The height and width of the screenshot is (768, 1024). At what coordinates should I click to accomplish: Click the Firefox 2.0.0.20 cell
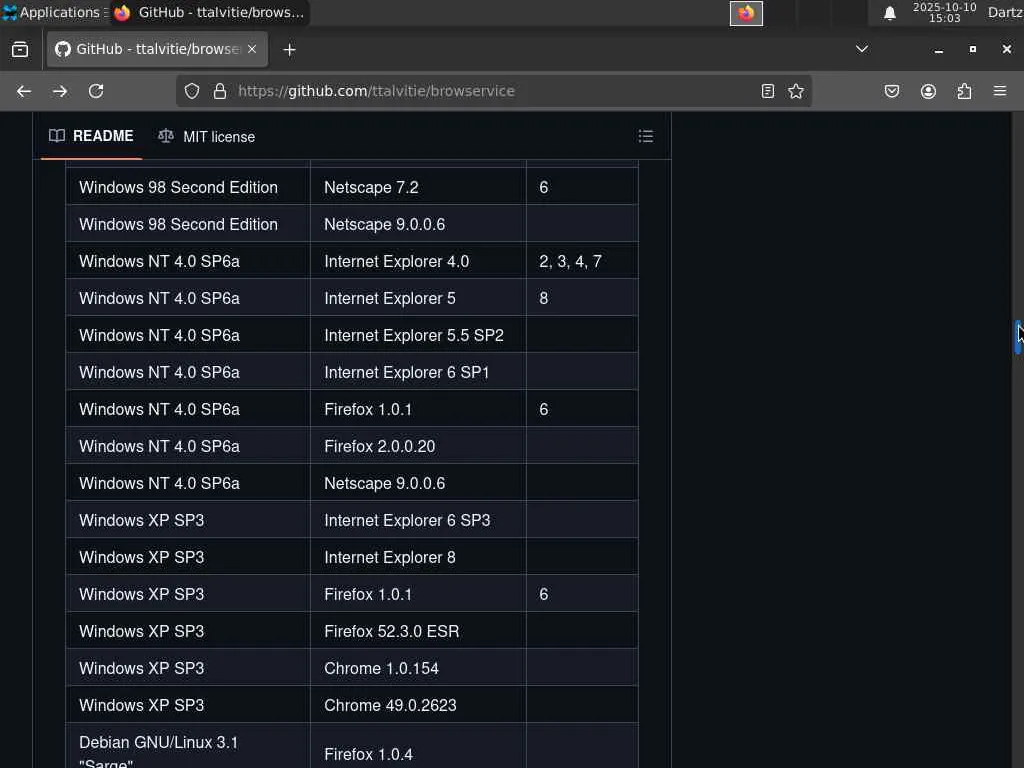click(418, 446)
